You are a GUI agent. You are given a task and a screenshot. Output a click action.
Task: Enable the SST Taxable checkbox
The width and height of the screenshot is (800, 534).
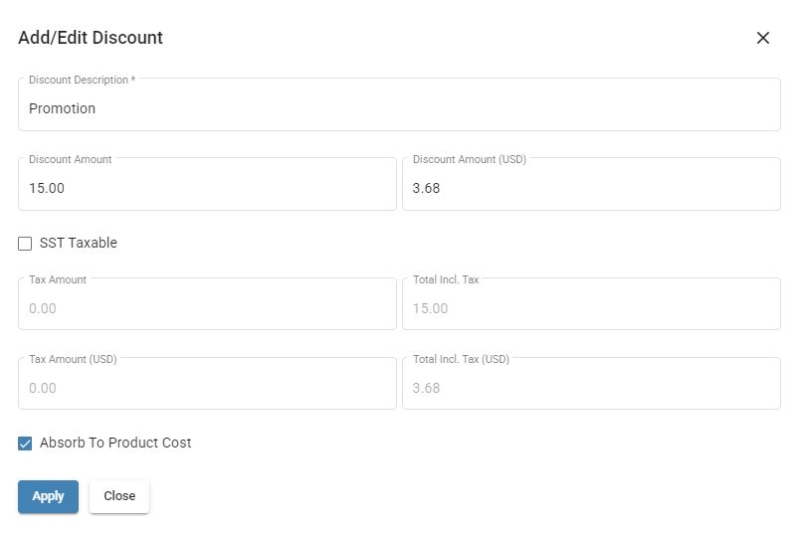25,243
